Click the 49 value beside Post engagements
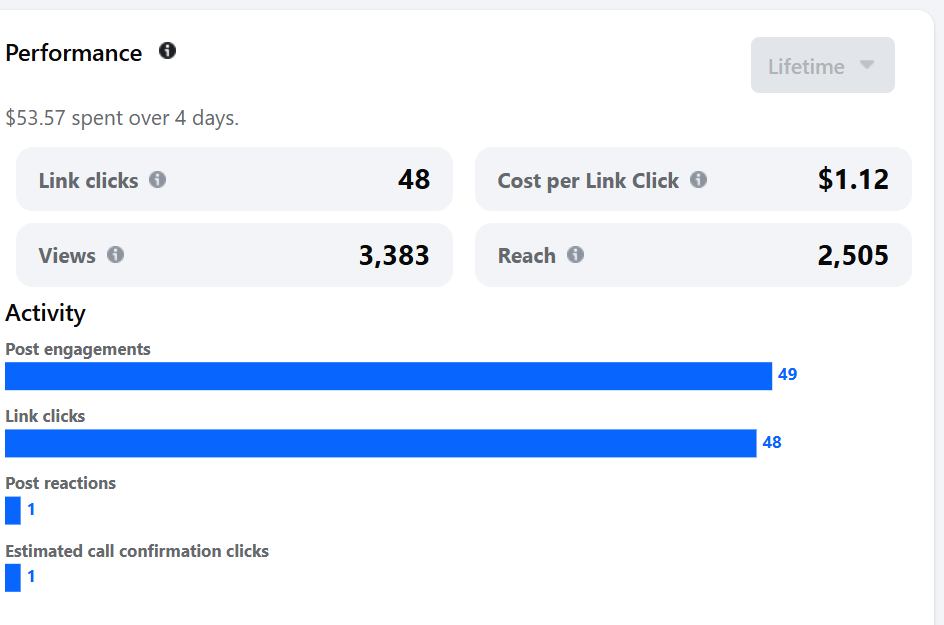944x625 pixels. tap(787, 374)
